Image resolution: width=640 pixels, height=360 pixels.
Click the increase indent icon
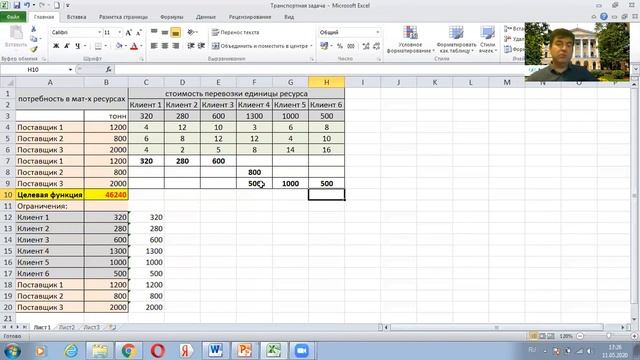tap(201, 46)
